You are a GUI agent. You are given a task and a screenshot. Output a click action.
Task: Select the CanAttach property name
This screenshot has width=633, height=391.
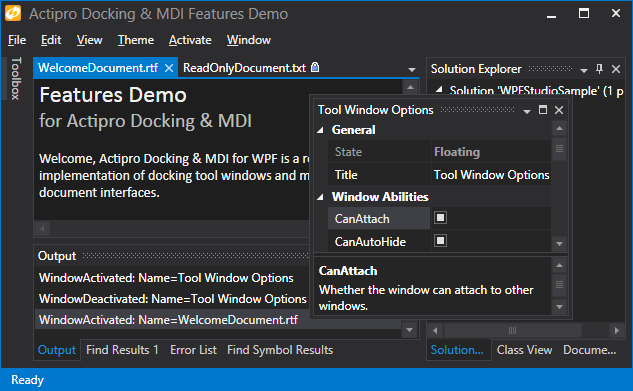pos(379,219)
